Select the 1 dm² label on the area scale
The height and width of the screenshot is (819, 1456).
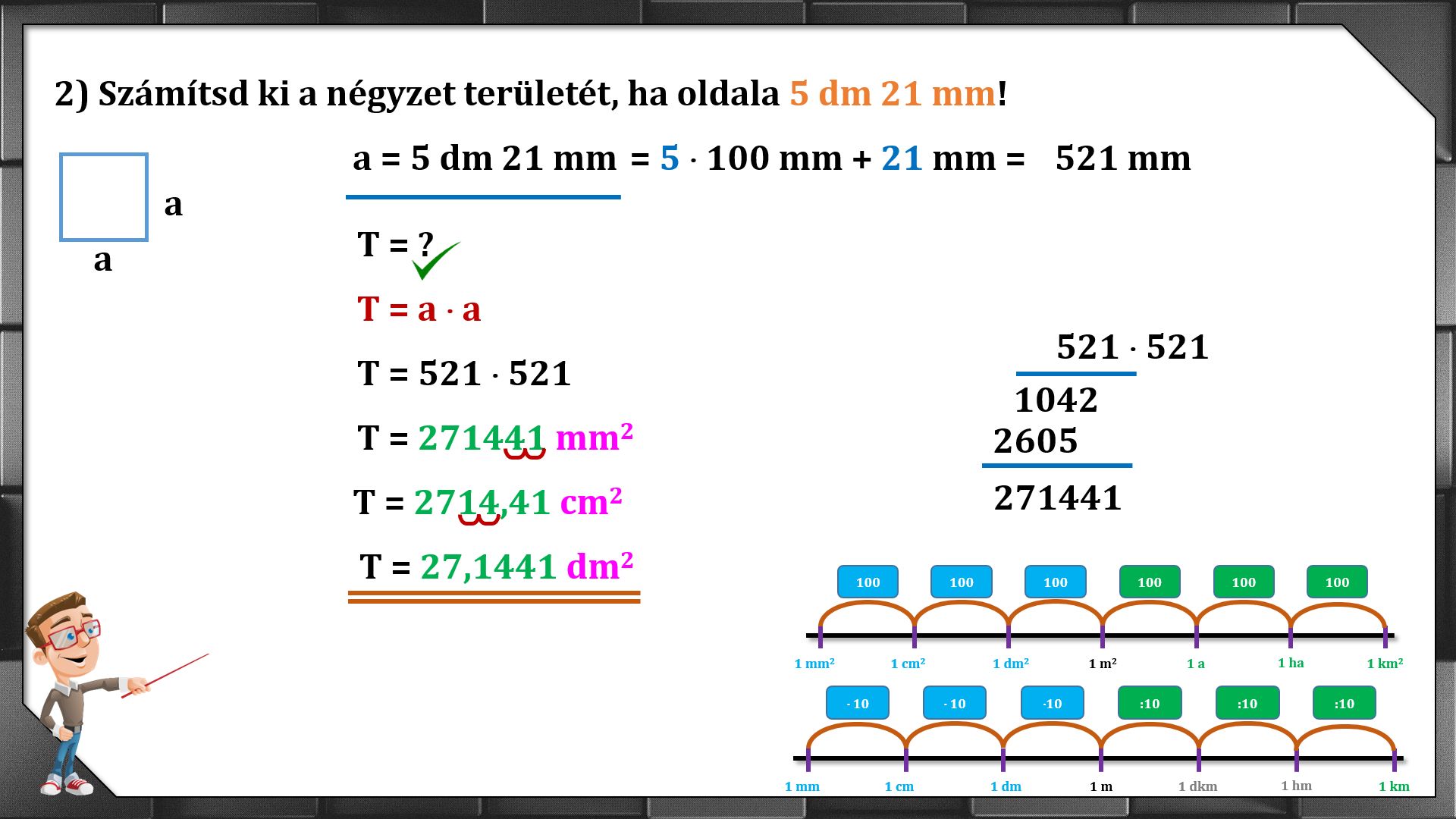click(1010, 664)
